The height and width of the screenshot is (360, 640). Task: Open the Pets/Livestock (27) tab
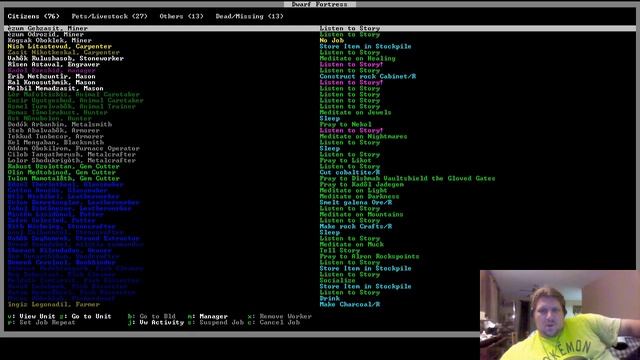pyautogui.click(x=109, y=16)
